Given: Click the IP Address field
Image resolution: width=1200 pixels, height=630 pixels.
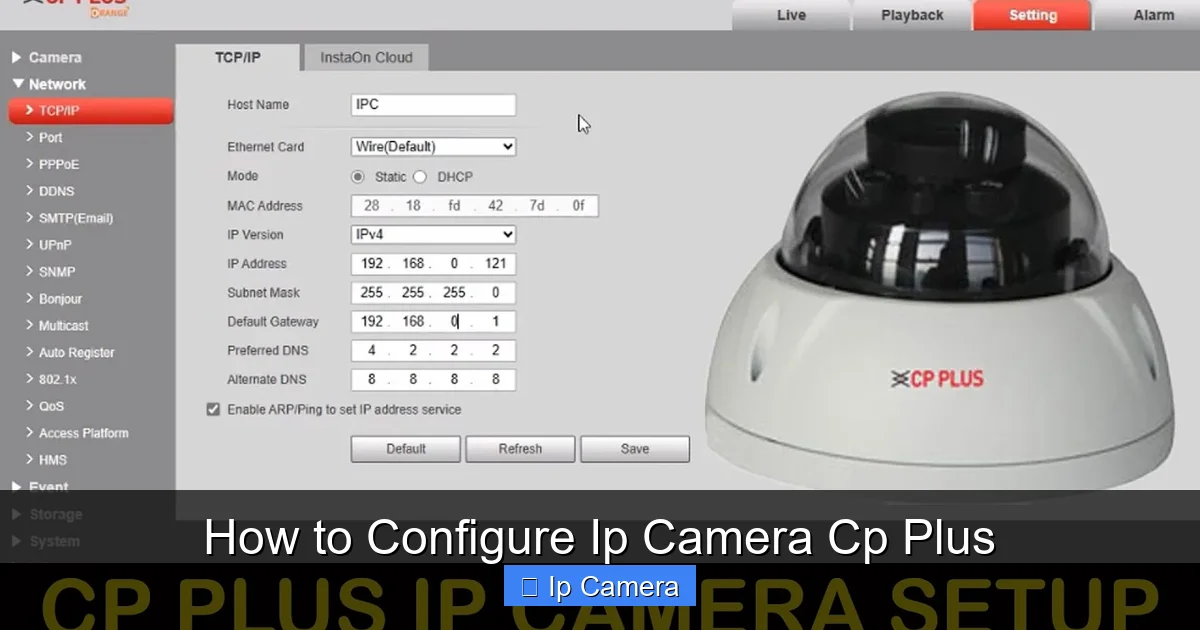Looking at the screenshot, I should [x=434, y=264].
